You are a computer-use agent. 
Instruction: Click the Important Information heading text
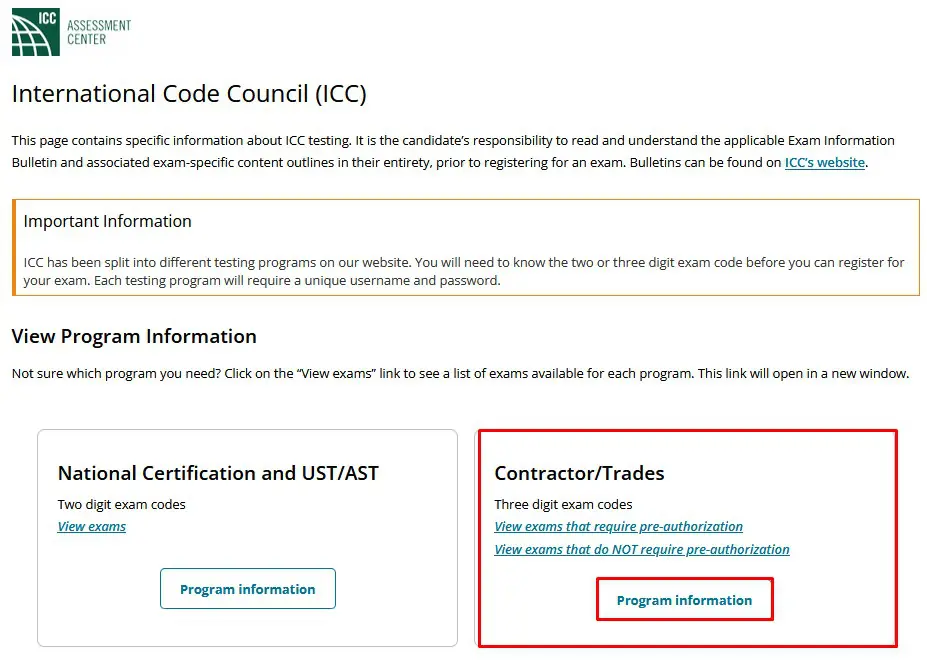(107, 221)
